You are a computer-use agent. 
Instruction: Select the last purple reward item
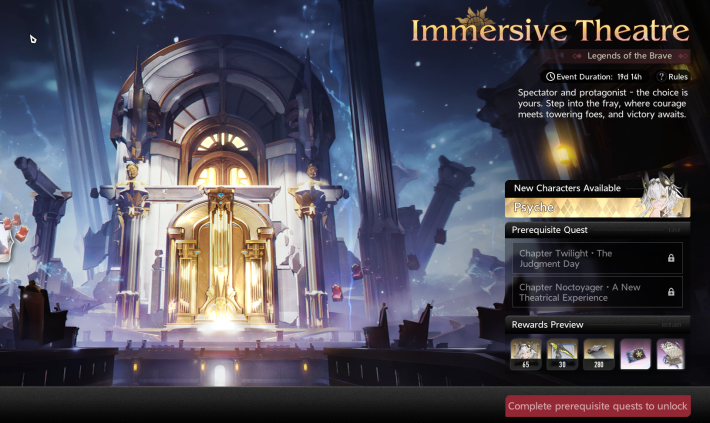[671, 354]
